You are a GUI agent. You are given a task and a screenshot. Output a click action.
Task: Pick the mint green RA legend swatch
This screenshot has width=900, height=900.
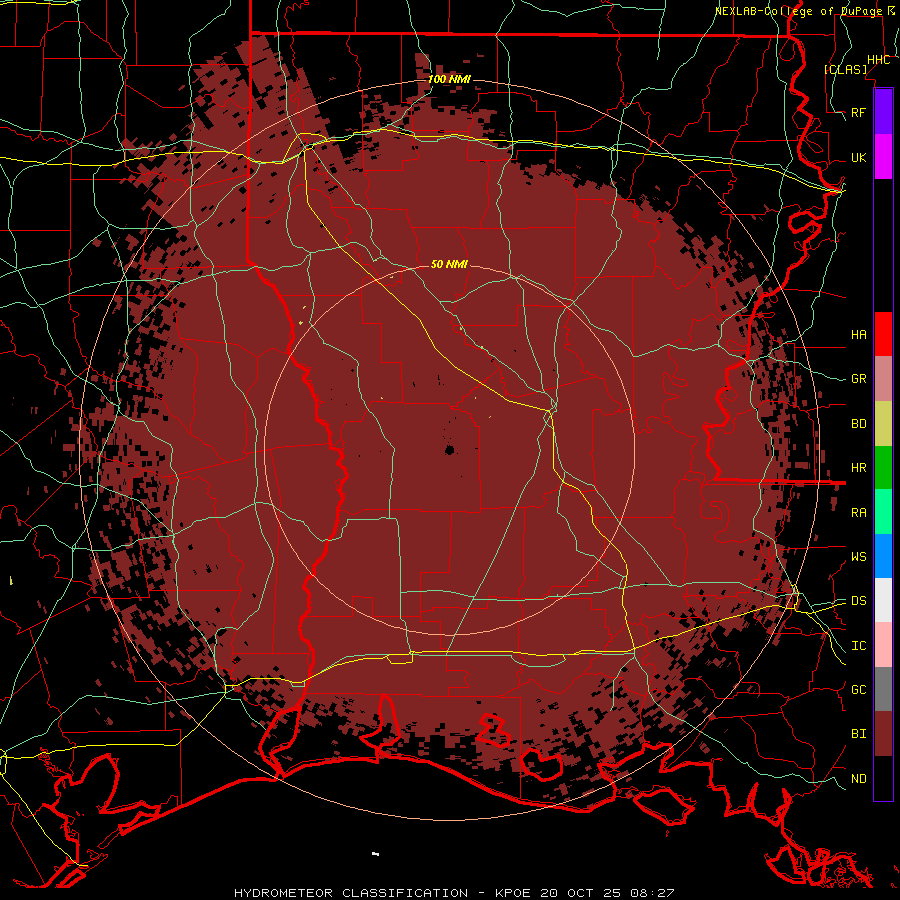coord(883,512)
